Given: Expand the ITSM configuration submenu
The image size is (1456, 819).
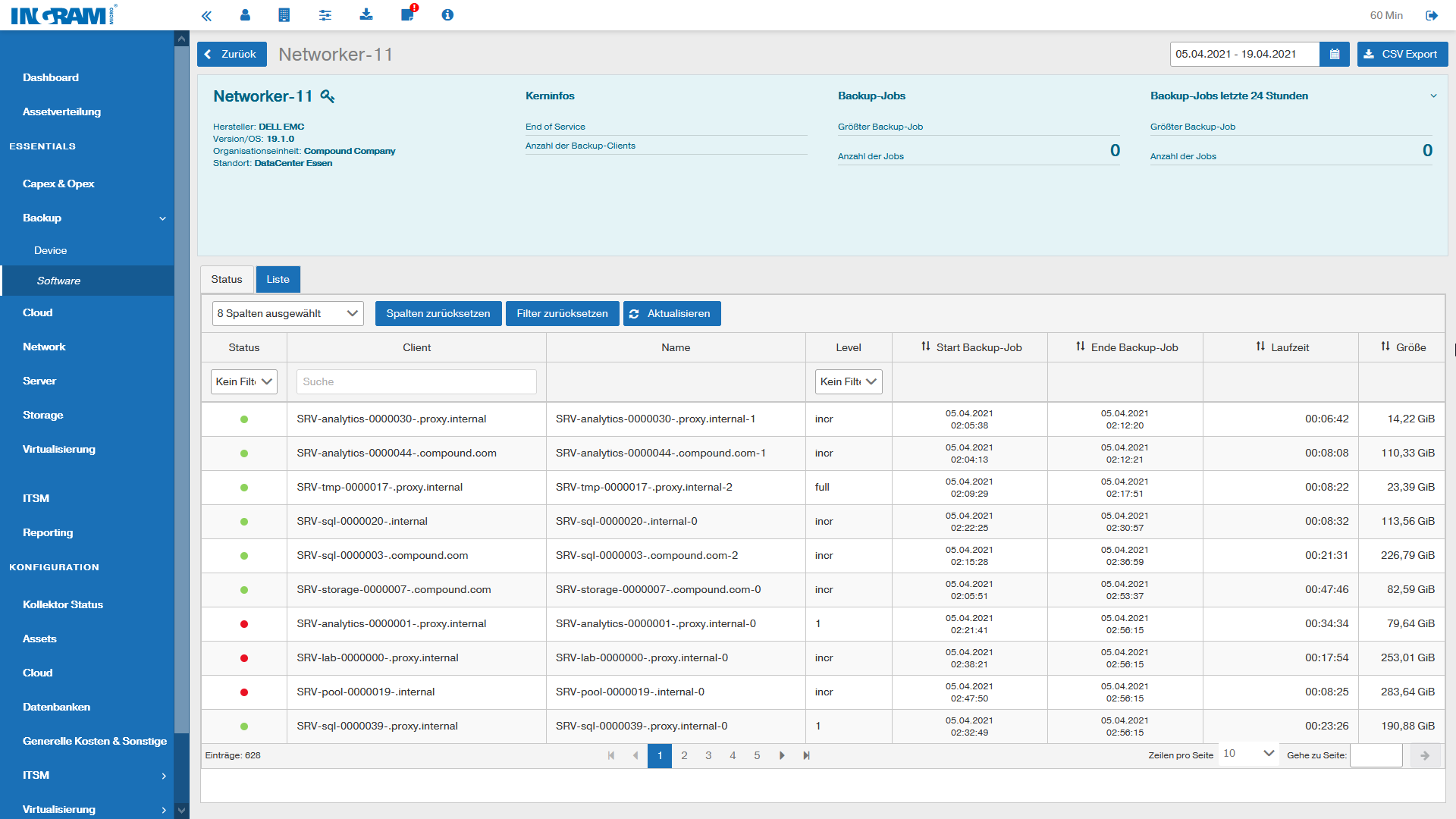Looking at the screenshot, I should click(164, 776).
